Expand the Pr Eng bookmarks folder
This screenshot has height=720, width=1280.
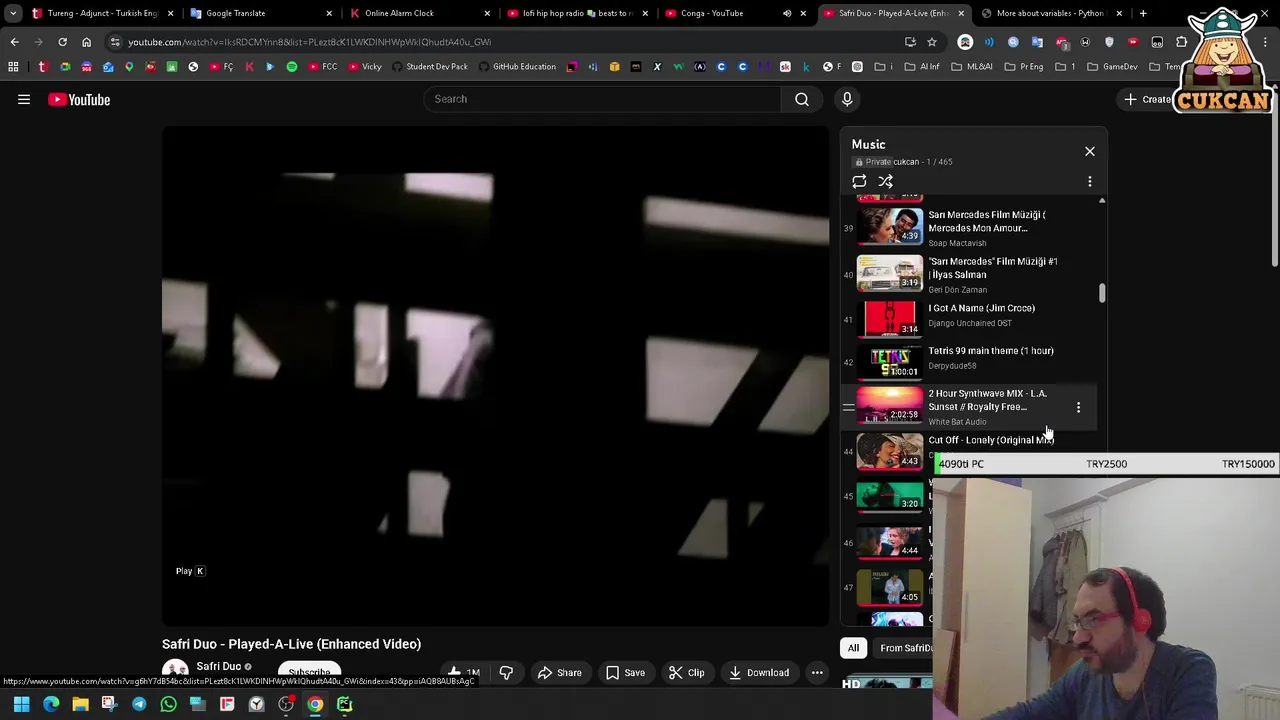[1024, 67]
